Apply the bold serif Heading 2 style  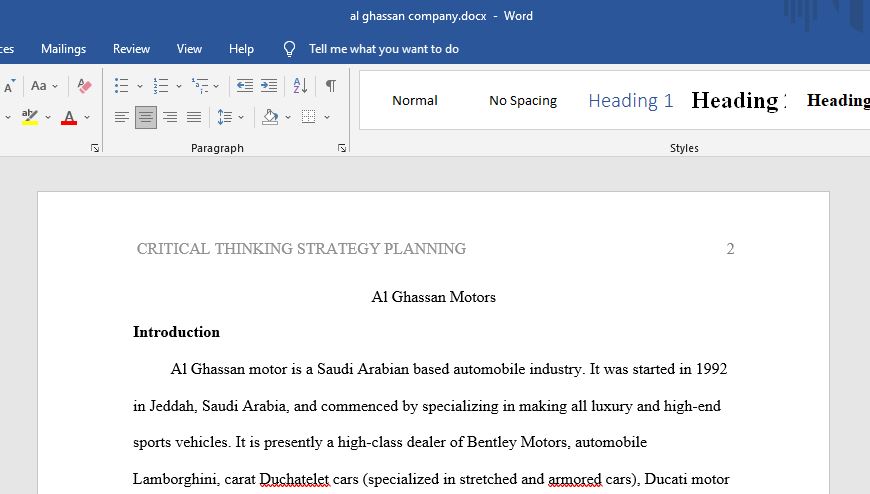pos(739,100)
